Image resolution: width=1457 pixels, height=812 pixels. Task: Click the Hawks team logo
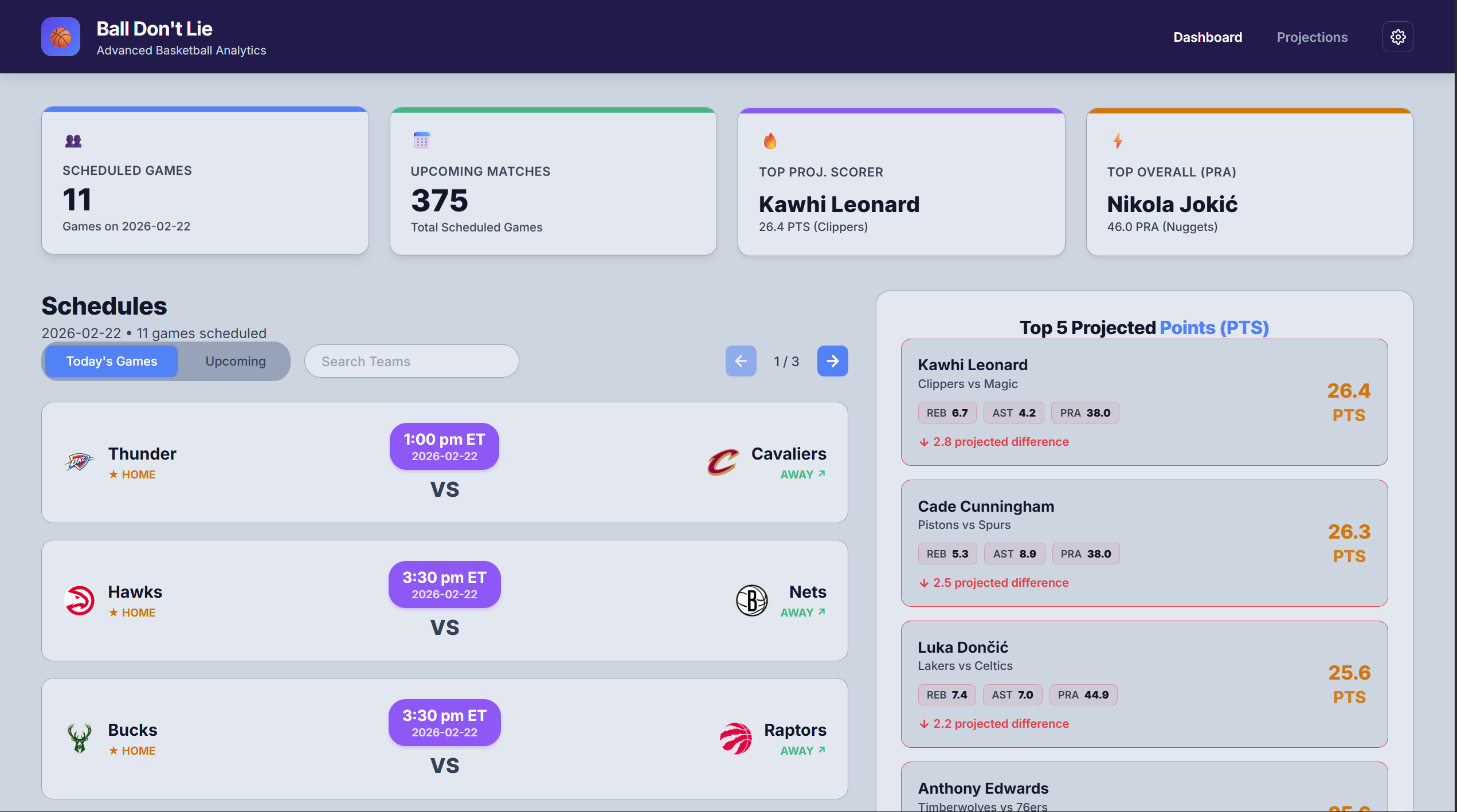point(79,600)
